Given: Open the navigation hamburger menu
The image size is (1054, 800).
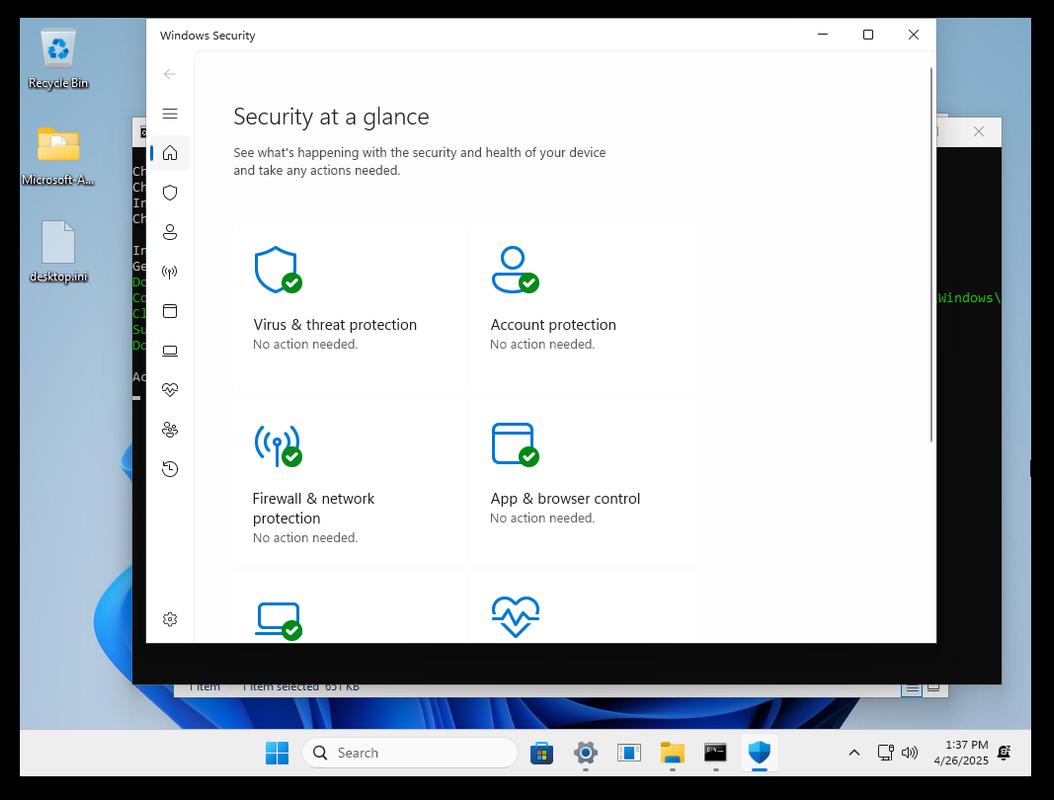Looking at the screenshot, I should coord(170,114).
